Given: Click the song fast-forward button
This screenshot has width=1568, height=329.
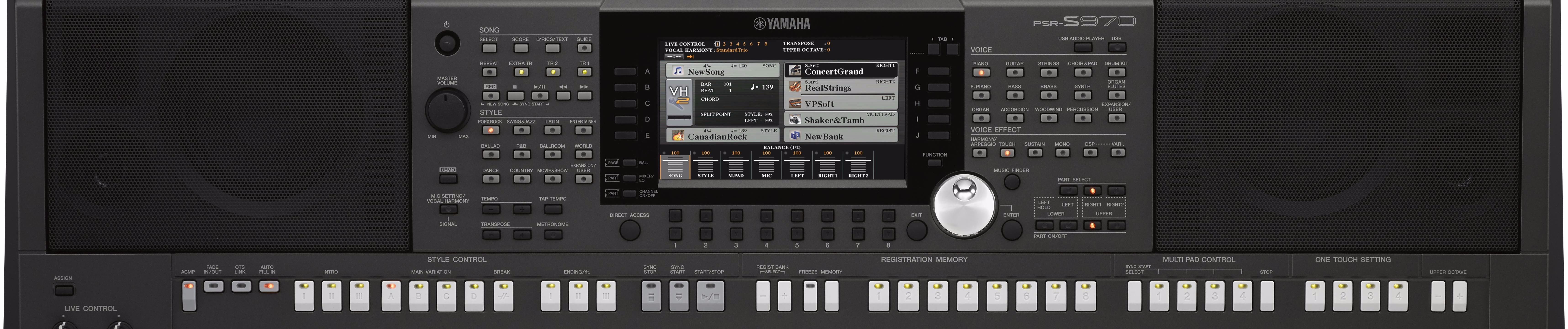Looking at the screenshot, I should [584, 96].
